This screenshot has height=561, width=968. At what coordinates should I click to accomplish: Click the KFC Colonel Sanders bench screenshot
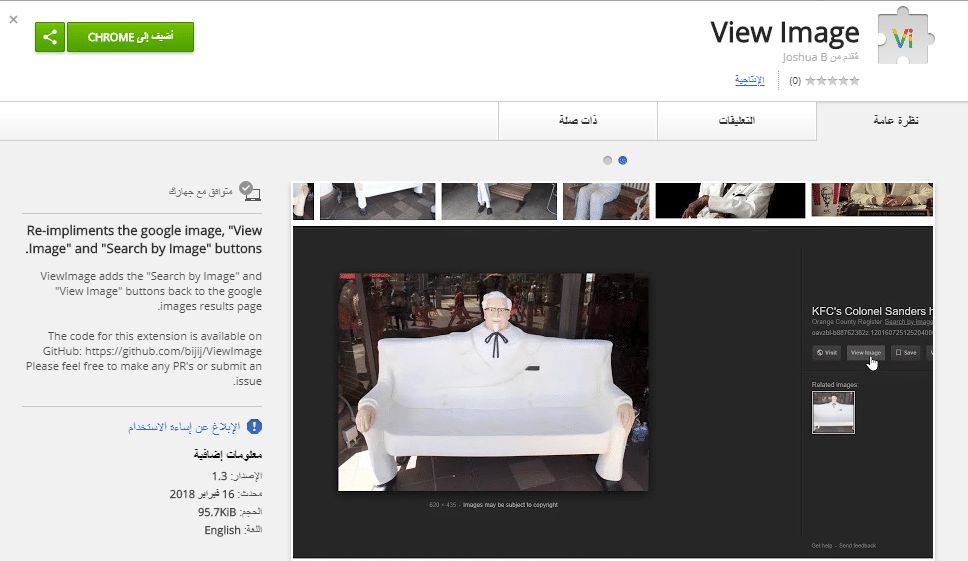click(493, 382)
